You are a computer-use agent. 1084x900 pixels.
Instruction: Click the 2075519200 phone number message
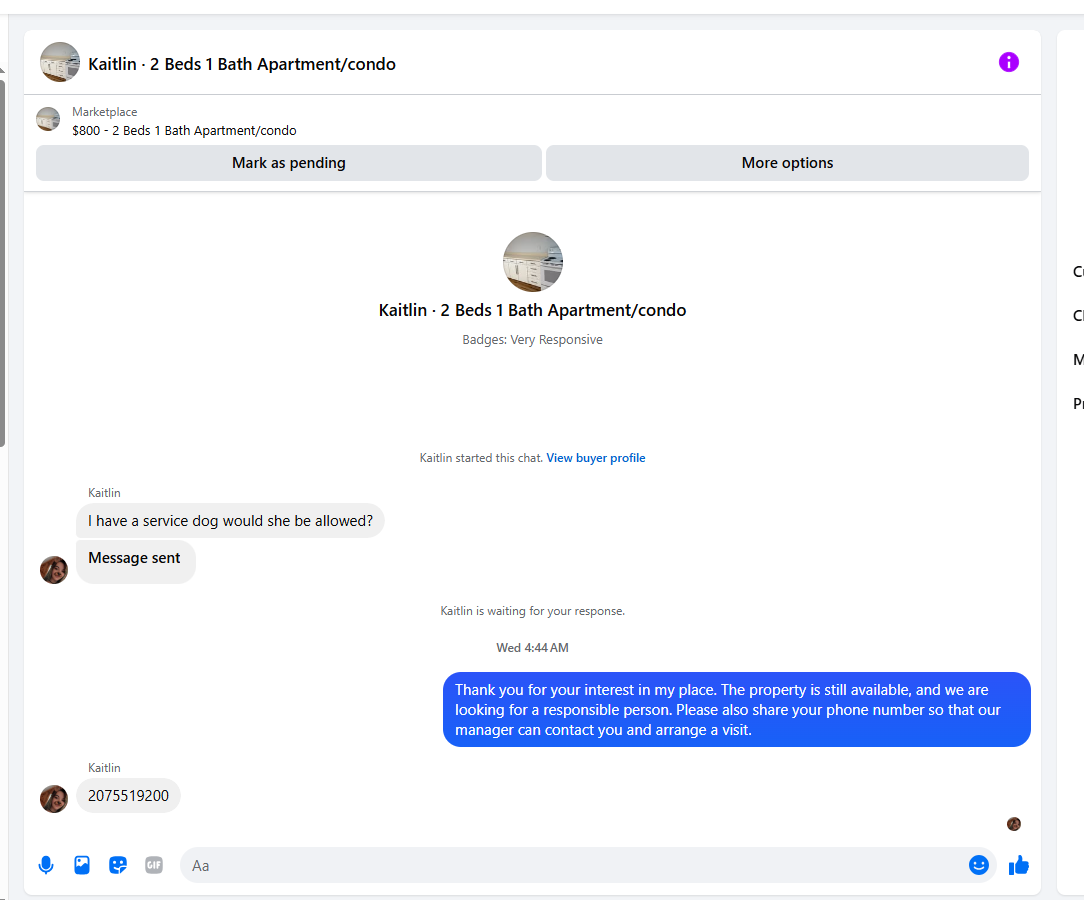click(129, 796)
